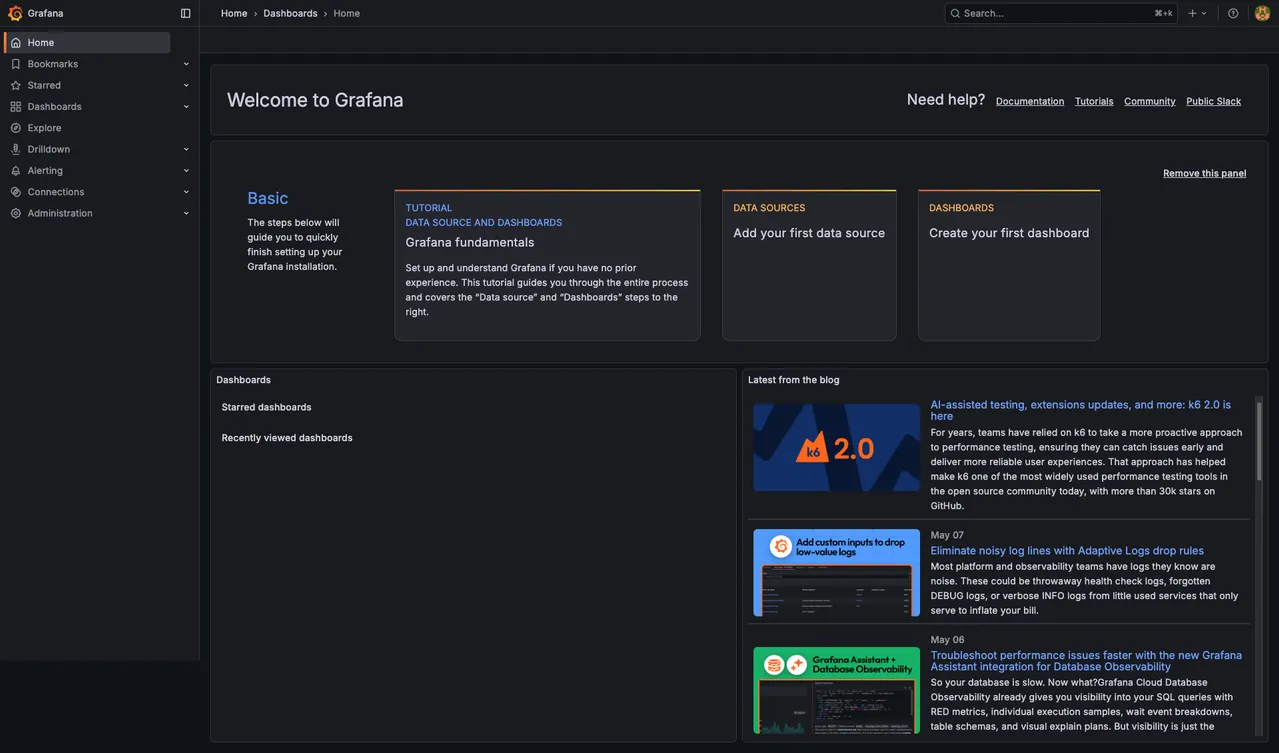Click the Explore compass icon

point(16,128)
